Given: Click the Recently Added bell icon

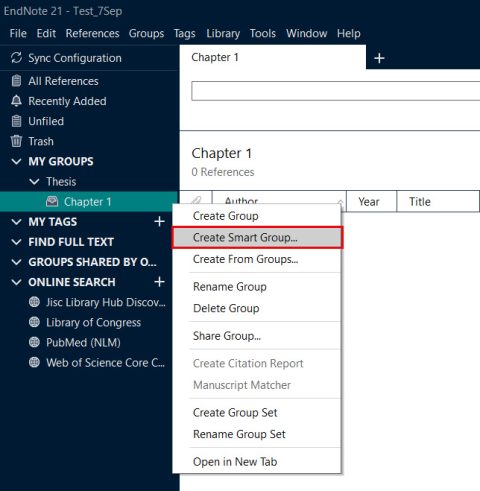Looking at the screenshot, I should tap(16, 101).
